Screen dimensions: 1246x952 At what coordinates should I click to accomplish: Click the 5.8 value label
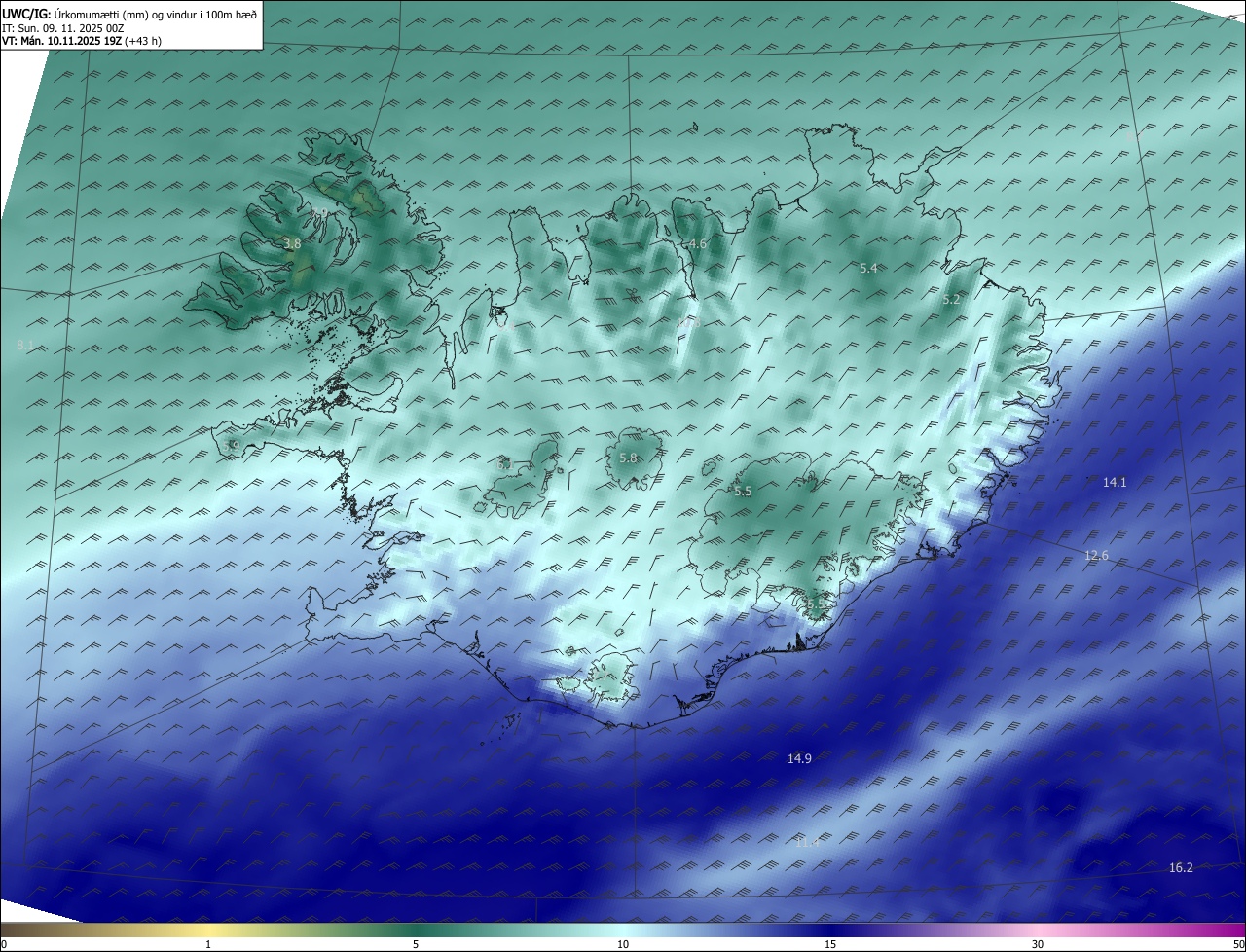click(x=629, y=458)
